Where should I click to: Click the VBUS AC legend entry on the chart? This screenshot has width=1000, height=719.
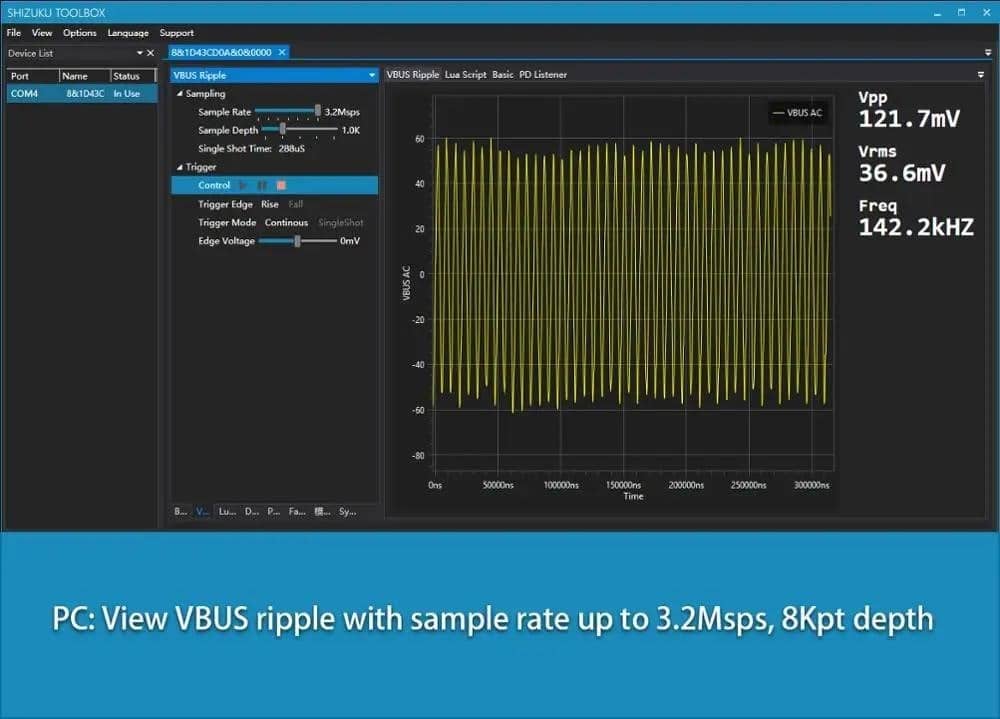tap(796, 113)
